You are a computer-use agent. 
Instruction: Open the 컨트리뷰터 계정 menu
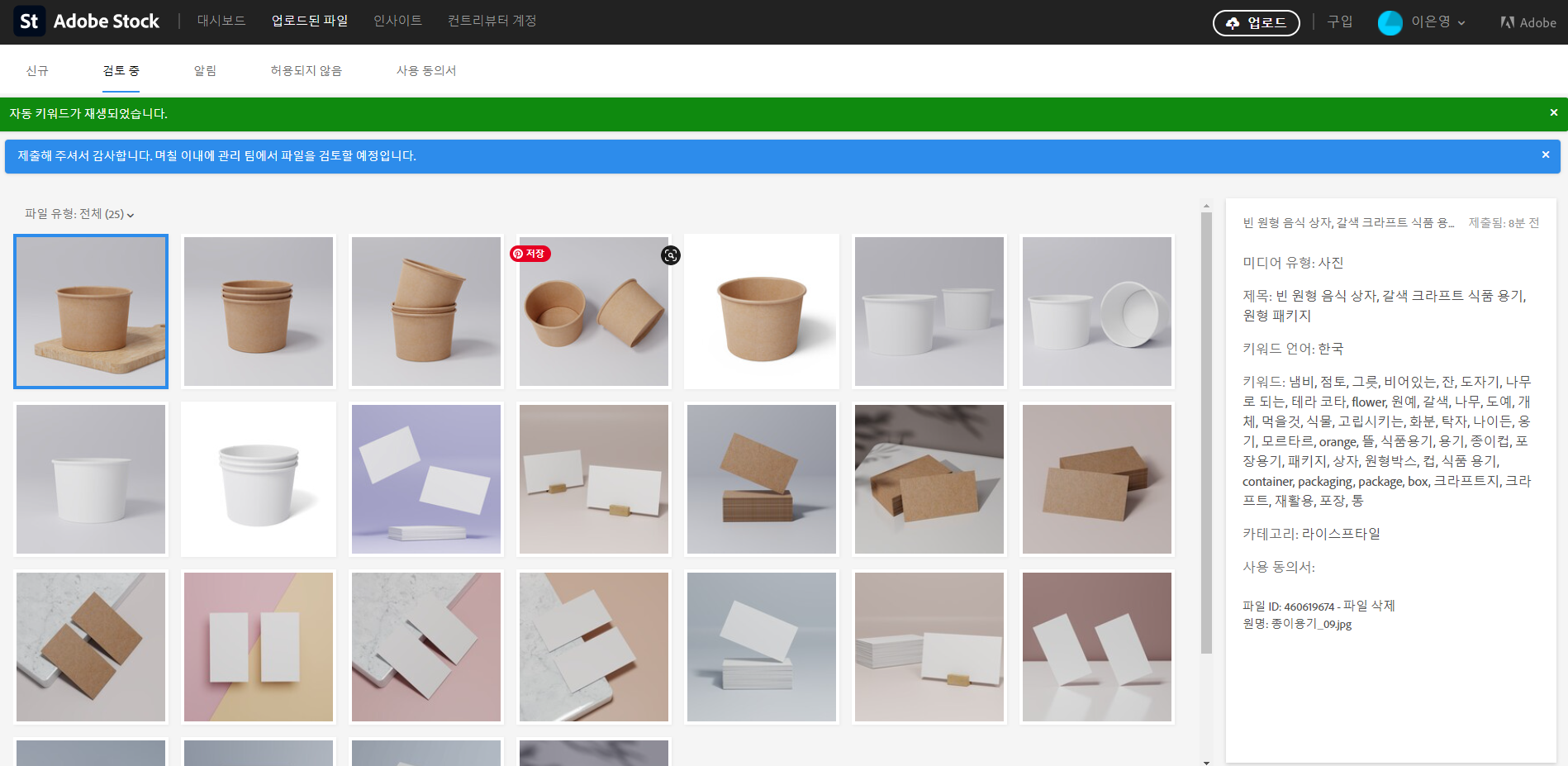(492, 21)
